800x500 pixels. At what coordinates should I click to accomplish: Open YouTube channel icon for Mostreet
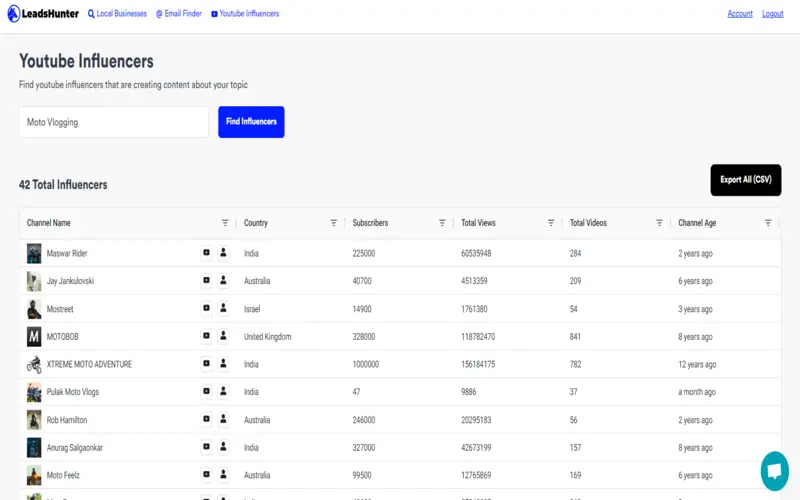pos(206,308)
